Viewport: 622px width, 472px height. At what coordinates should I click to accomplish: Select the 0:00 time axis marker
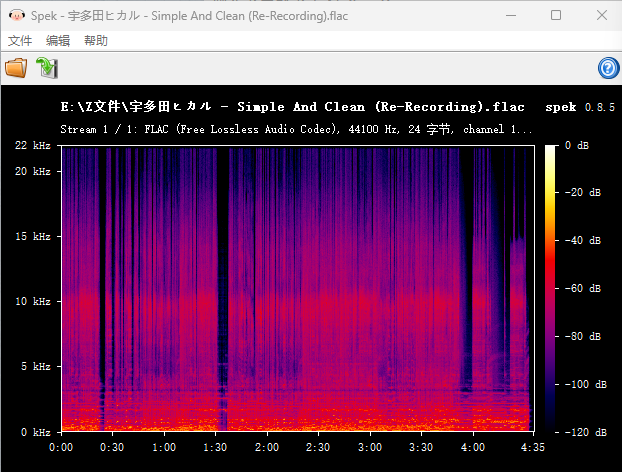pos(62,447)
